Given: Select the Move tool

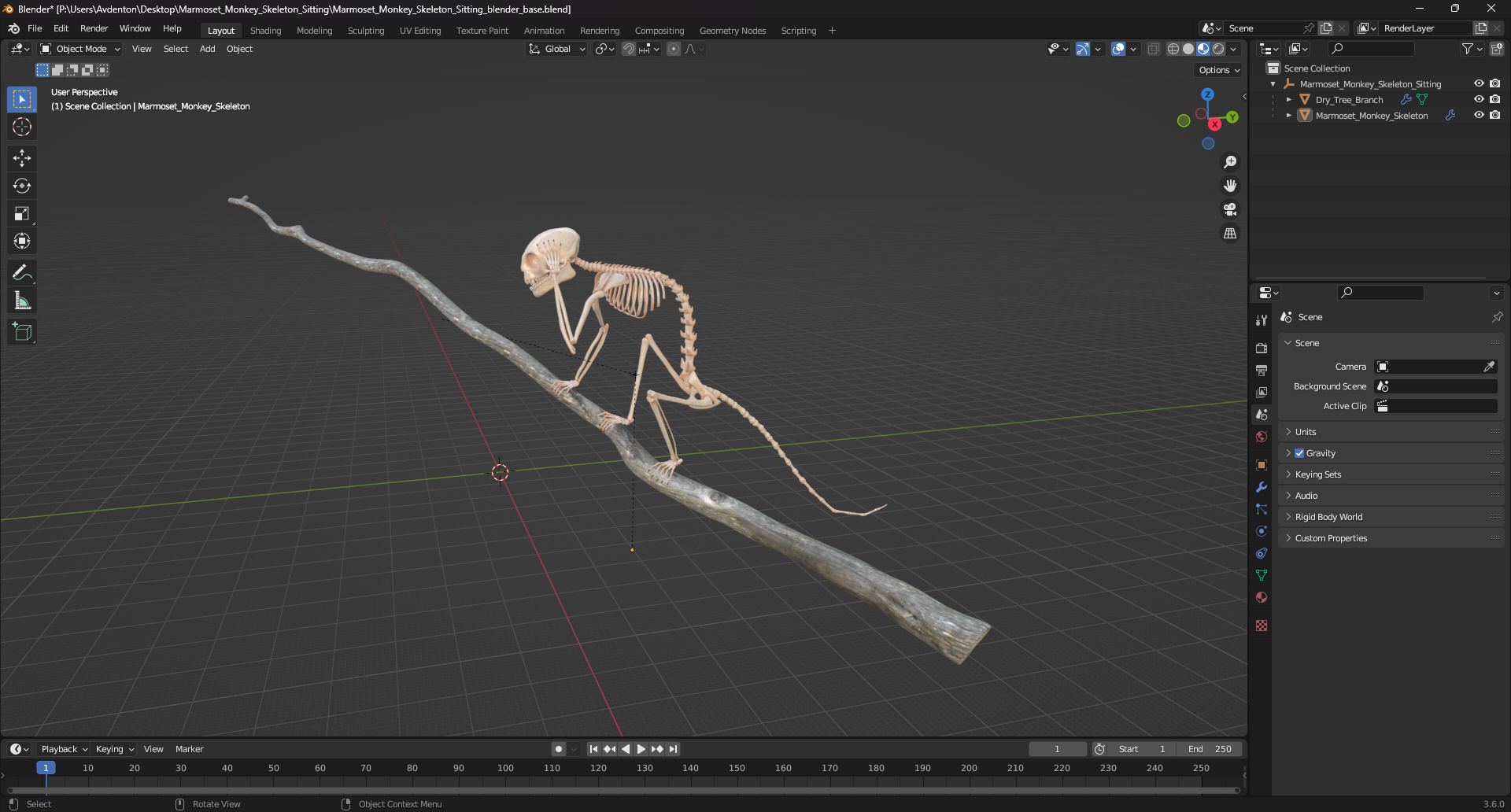Looking at the screenshot, I should click(22, 158).
